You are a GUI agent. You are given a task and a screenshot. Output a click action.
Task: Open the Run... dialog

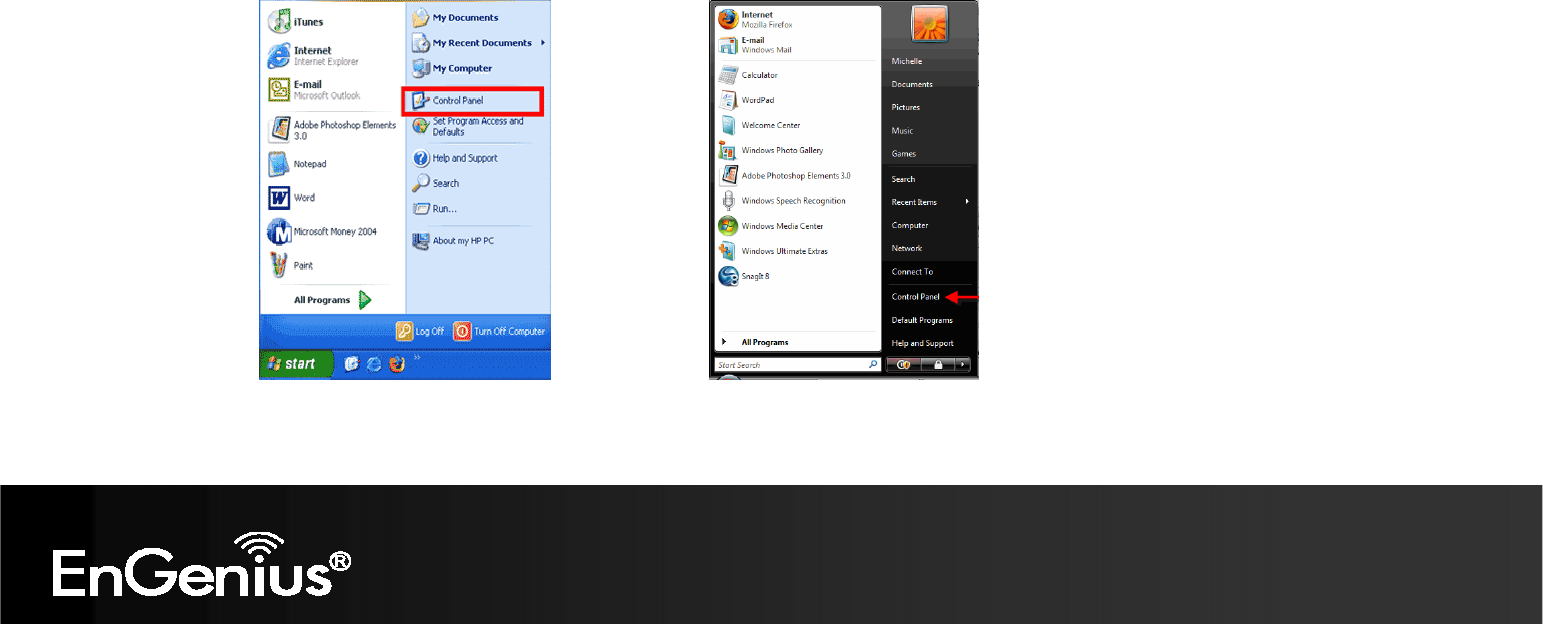click(x=435, y=208)
